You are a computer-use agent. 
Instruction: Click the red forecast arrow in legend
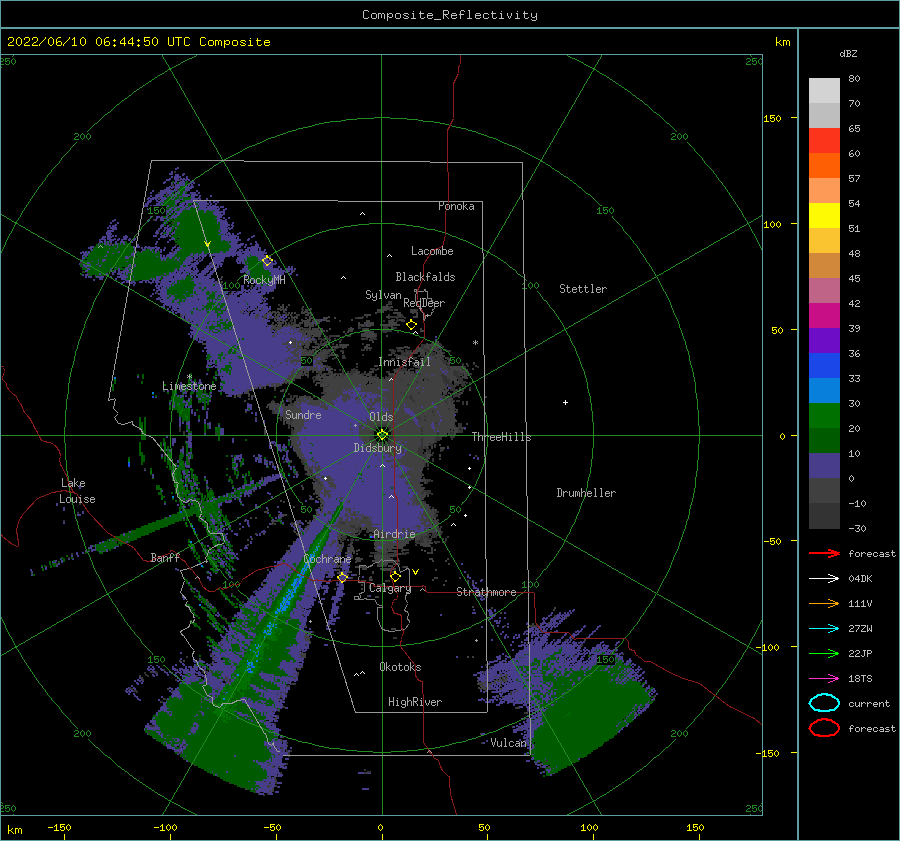point(824,553)
